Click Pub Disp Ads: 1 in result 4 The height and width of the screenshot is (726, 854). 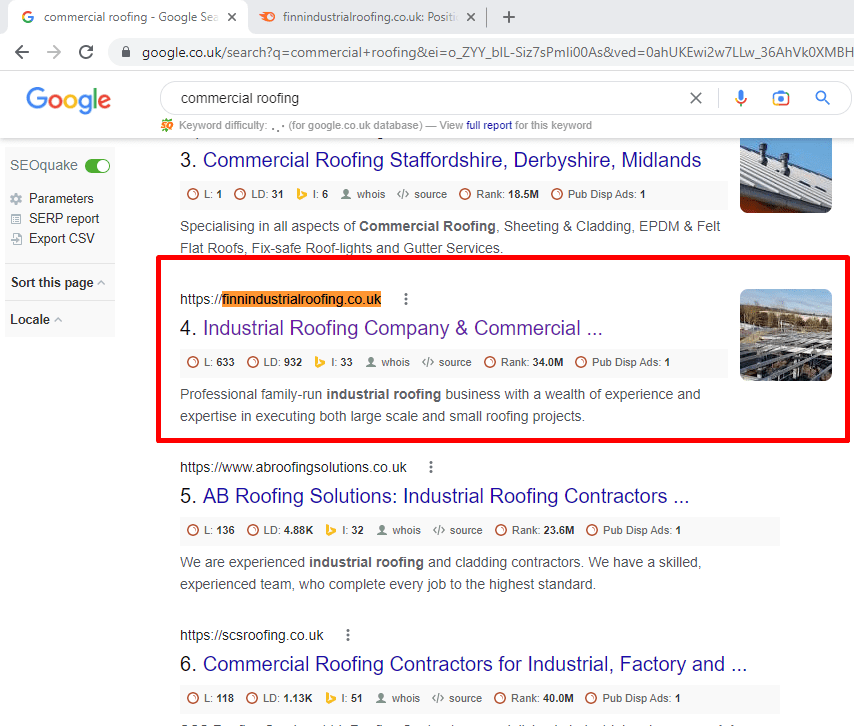623,362
